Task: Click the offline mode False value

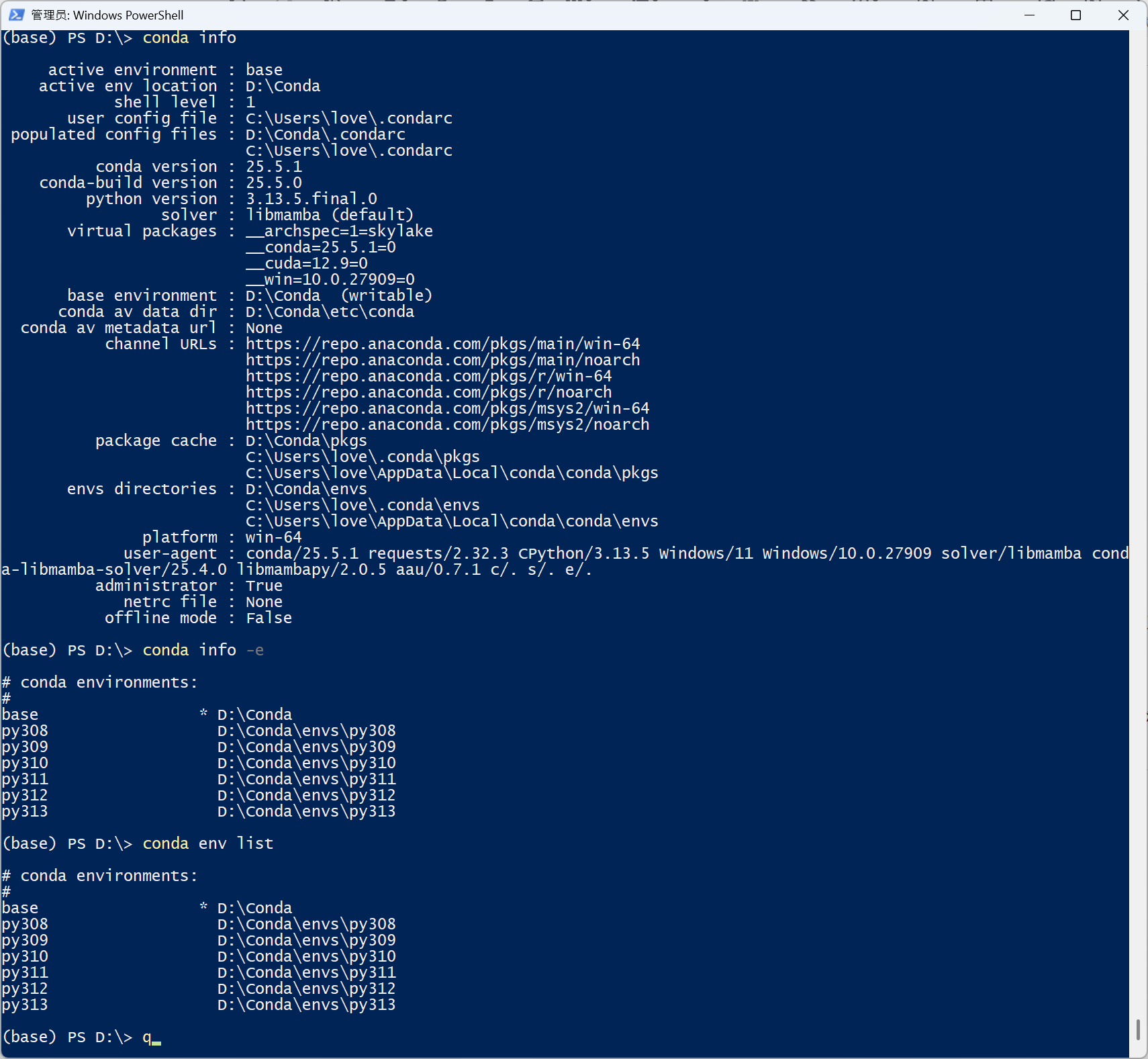Action: coord(268,617)
